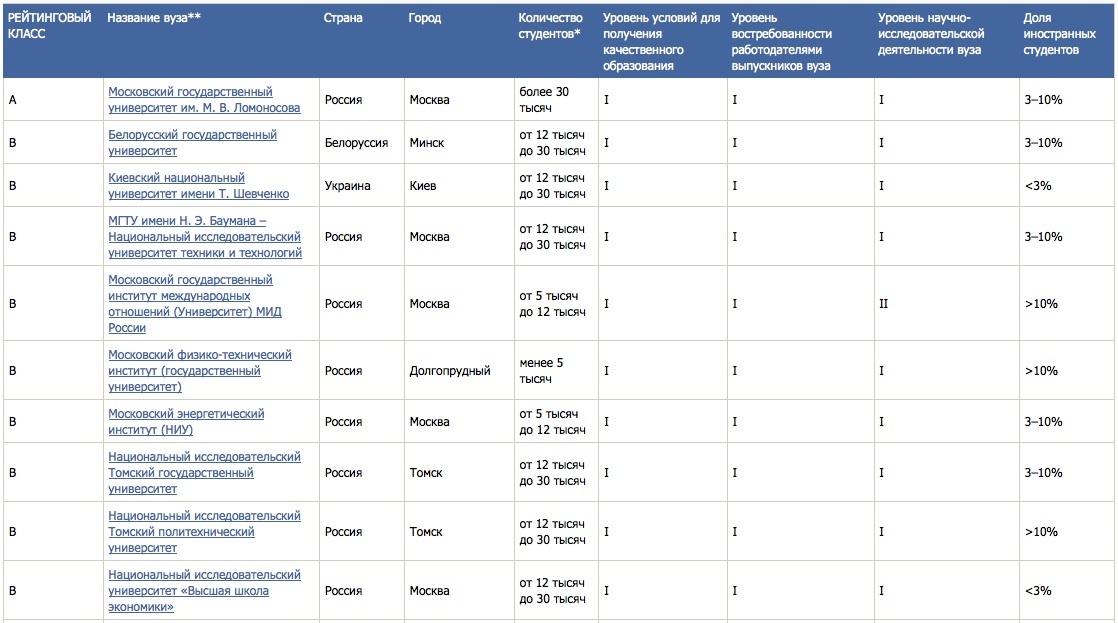The image size is (1118, 623).
Task: Open the МГТУ имени Н. Э. Баумана link
Action: (x=204, y=237)
